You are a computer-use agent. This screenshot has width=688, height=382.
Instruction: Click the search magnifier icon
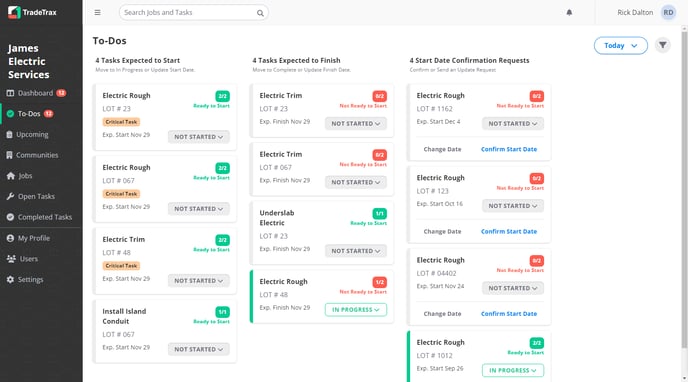pyautogui.click(x=260, y=13)
